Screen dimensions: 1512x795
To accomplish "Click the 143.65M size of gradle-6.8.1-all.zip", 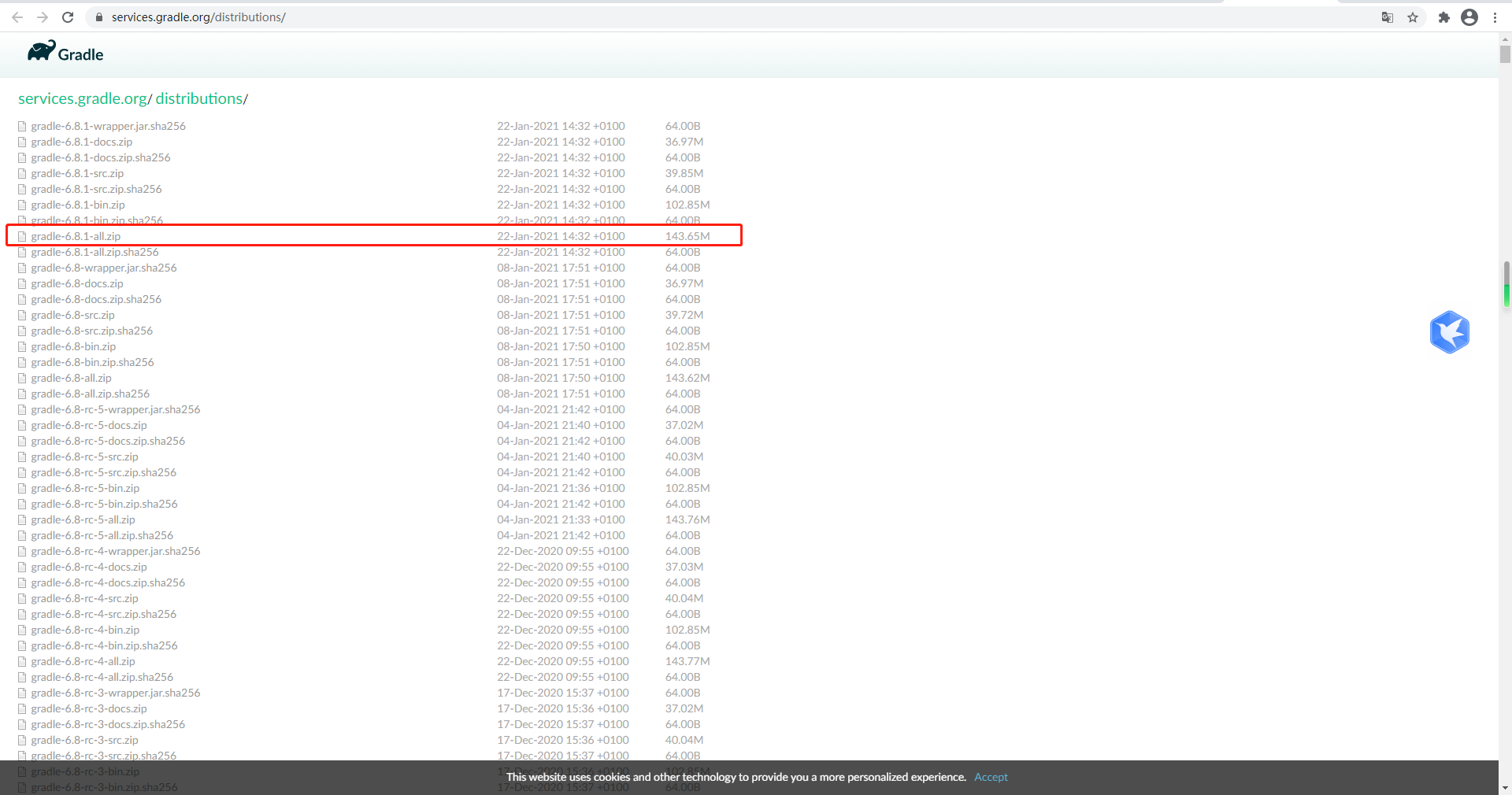I will 687,236.
